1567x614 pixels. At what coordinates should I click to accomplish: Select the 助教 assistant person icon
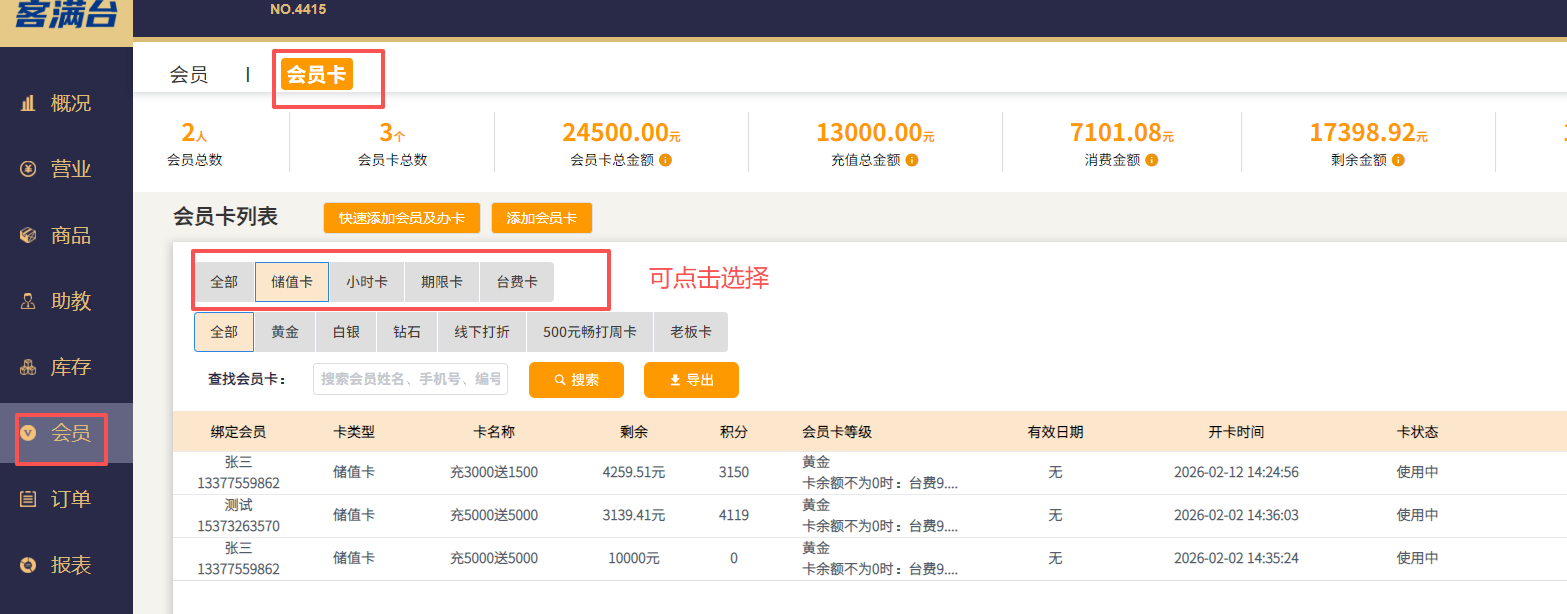[x=28, y=301]
